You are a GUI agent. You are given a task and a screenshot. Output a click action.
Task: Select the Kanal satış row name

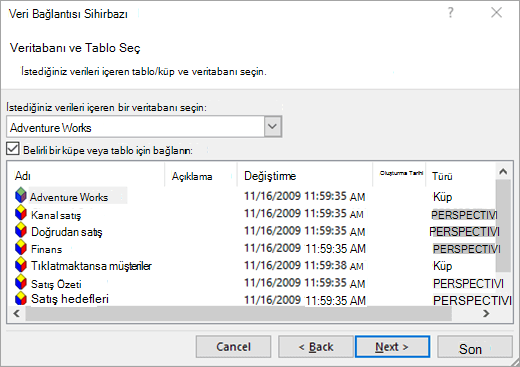[56, 215]
